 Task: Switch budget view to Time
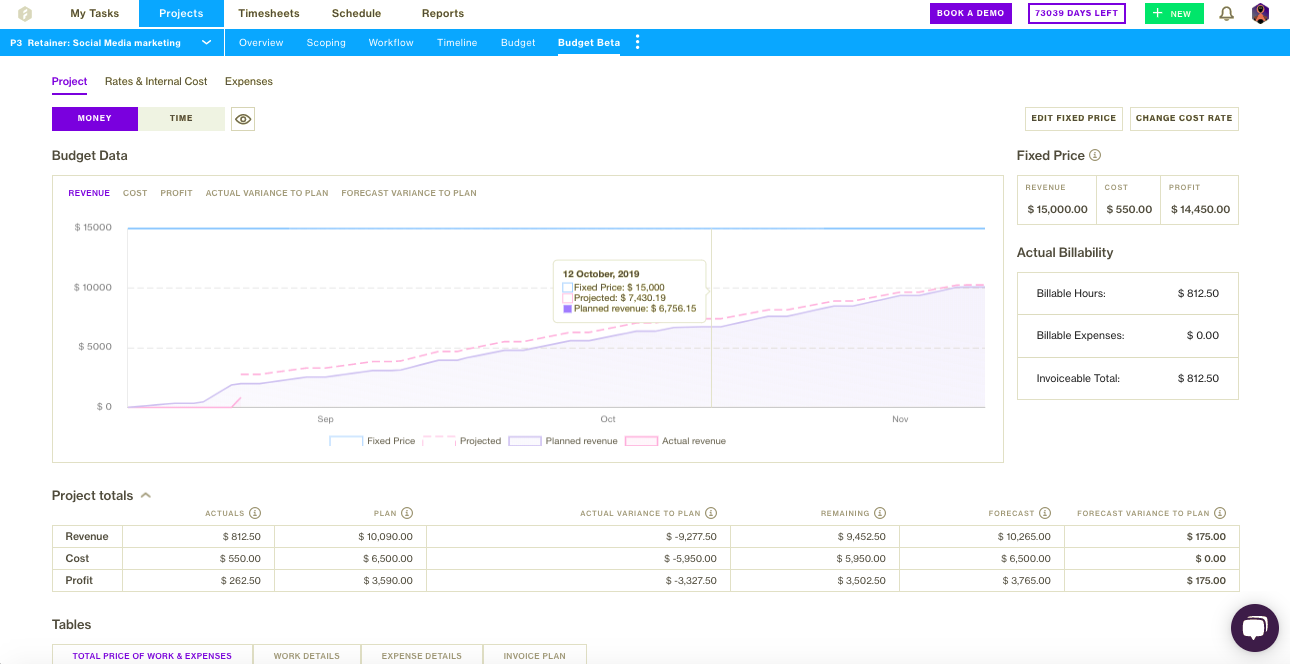coord(181,118)
